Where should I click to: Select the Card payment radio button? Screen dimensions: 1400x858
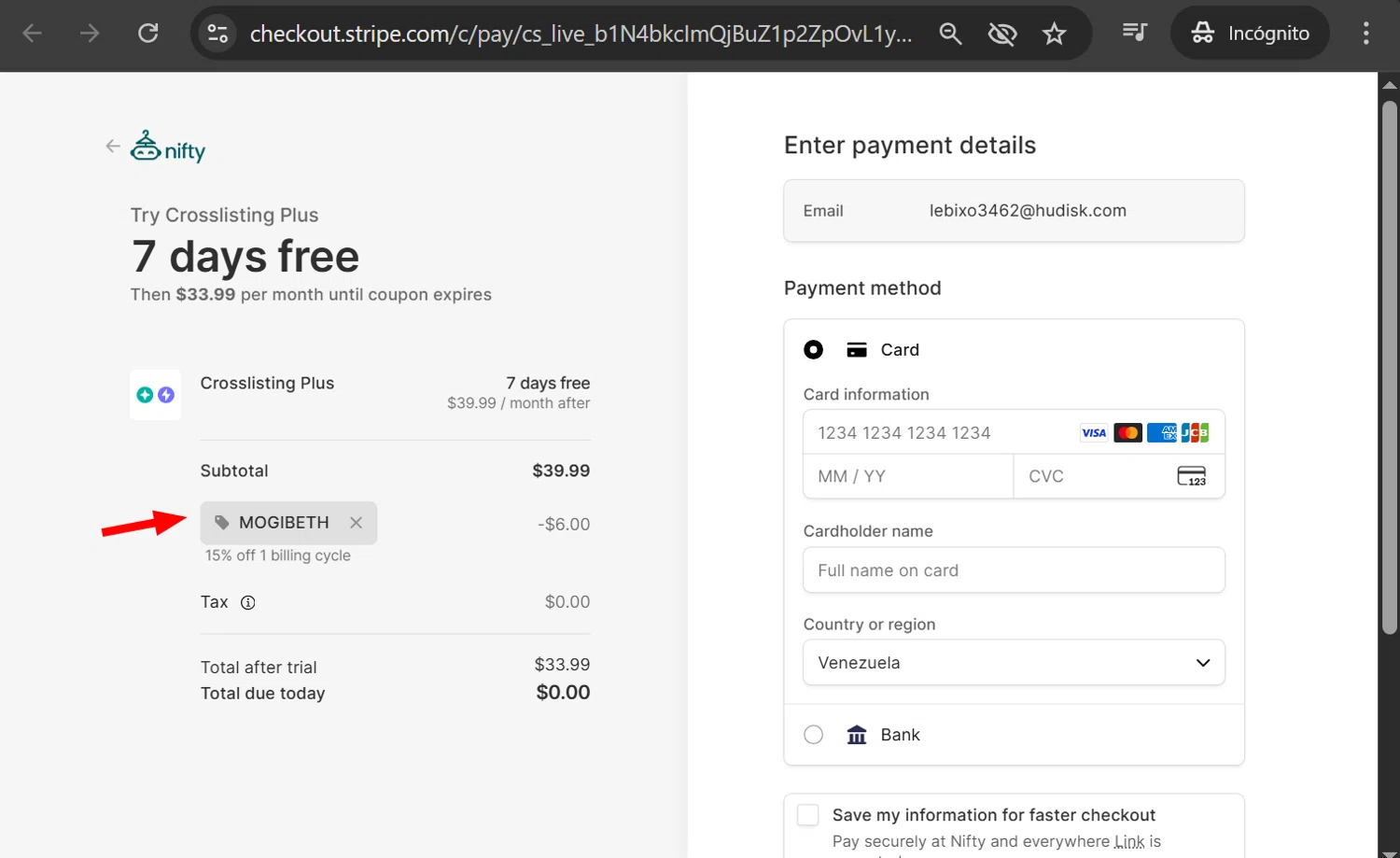point(814,349)
